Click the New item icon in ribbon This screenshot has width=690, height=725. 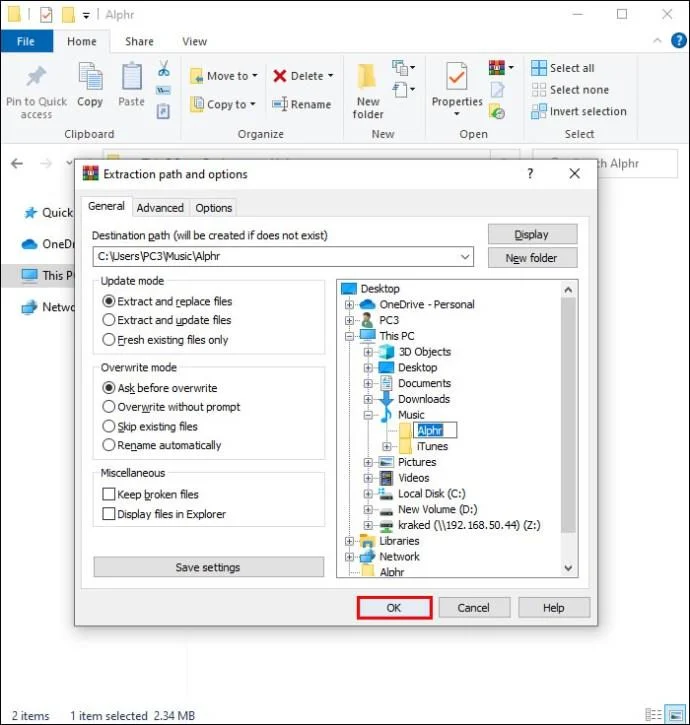(400, 68)
